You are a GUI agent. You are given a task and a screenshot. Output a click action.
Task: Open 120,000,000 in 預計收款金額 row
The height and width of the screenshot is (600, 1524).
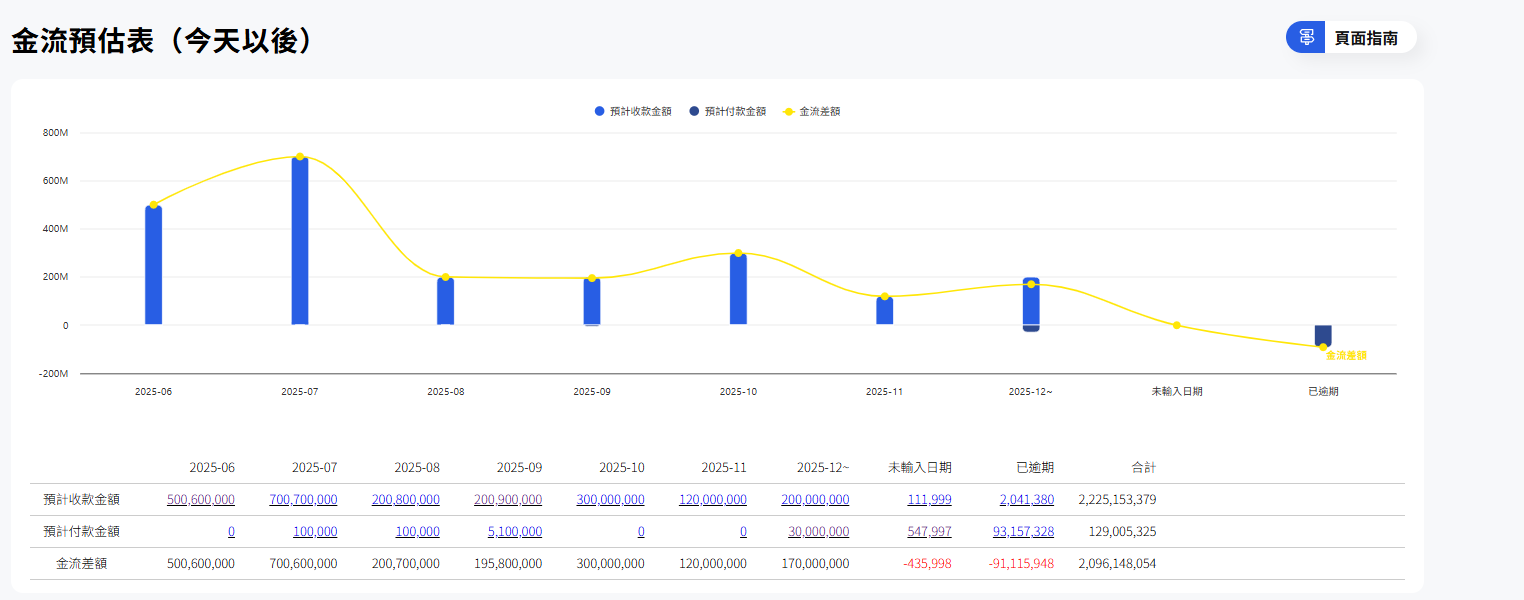pyautogui.click(x=713, y=500)
